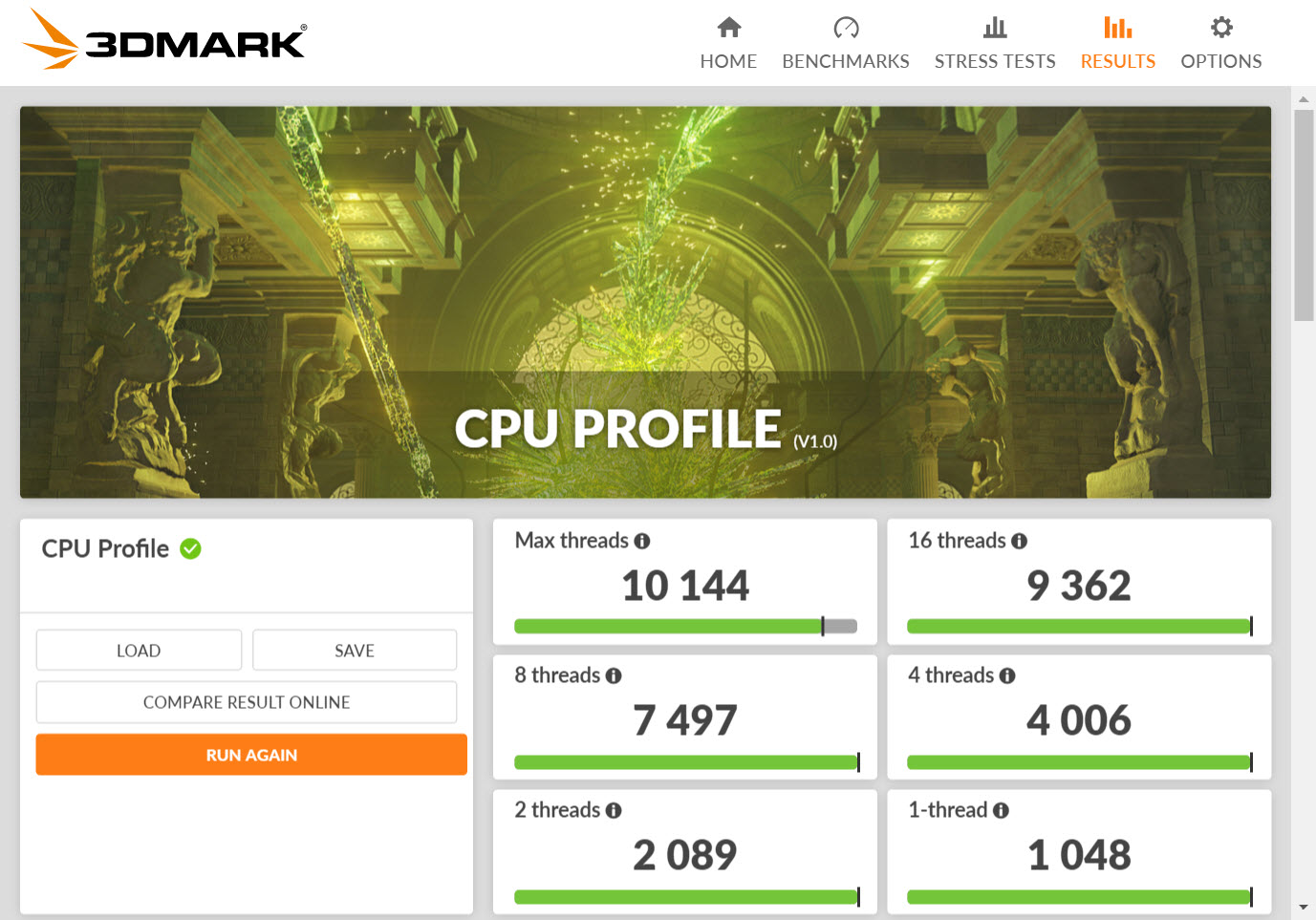Screen dimensions: 1316x920
Task: Click the Max threads score progress bar
Action: (685, 627)
